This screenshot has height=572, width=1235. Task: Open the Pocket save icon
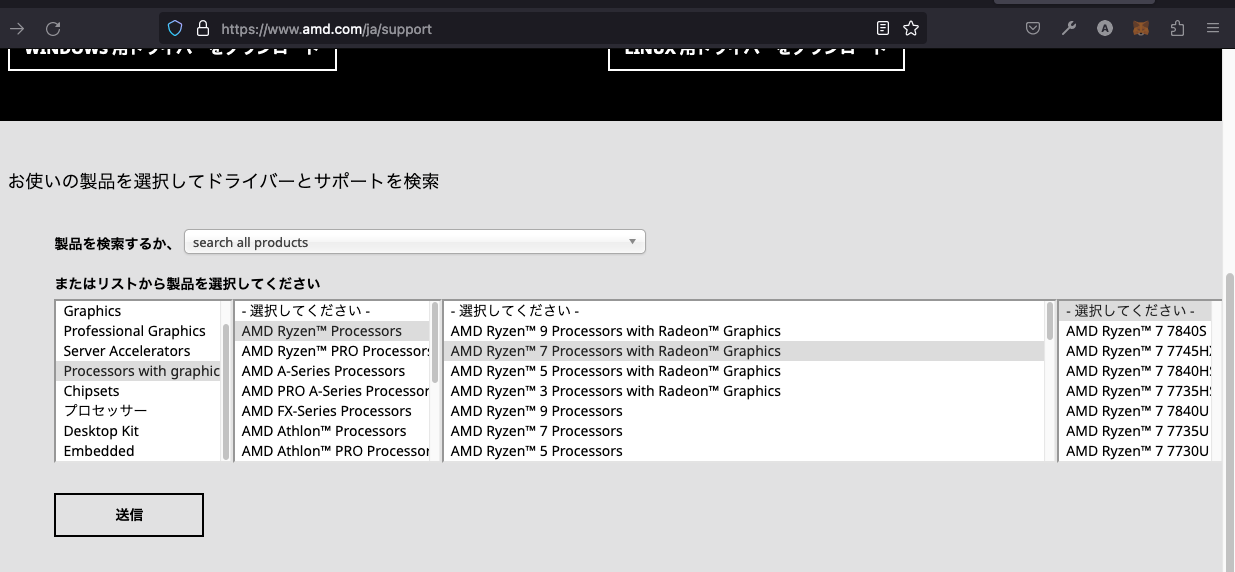point(1033,29)
